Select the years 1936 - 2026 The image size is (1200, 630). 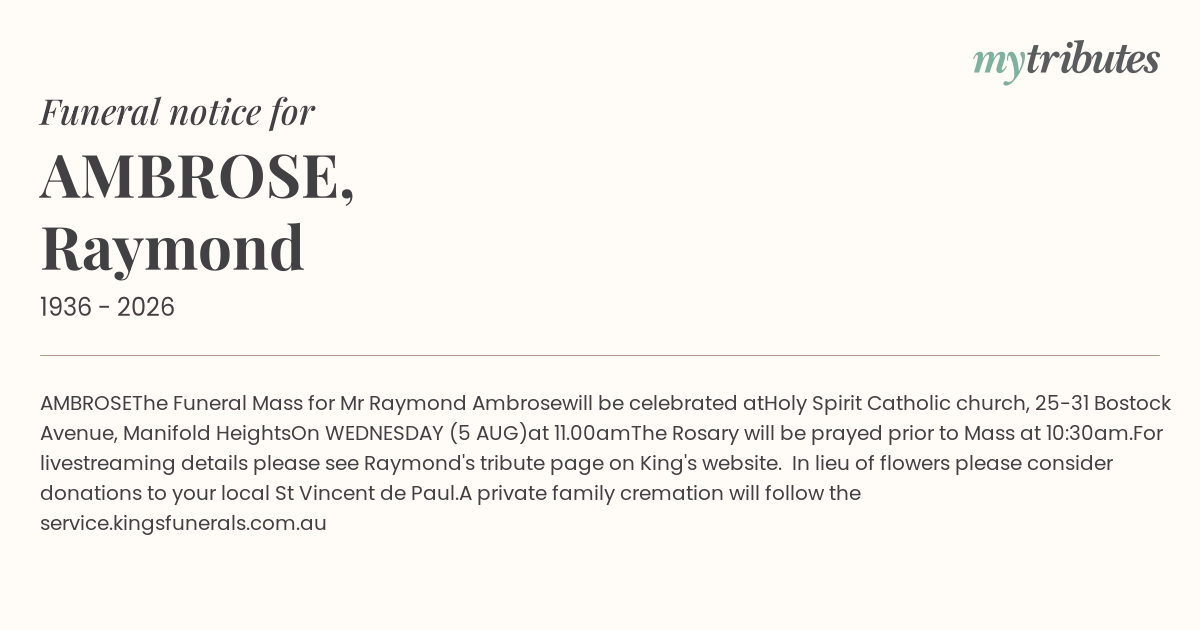click(x=107, y=308)
